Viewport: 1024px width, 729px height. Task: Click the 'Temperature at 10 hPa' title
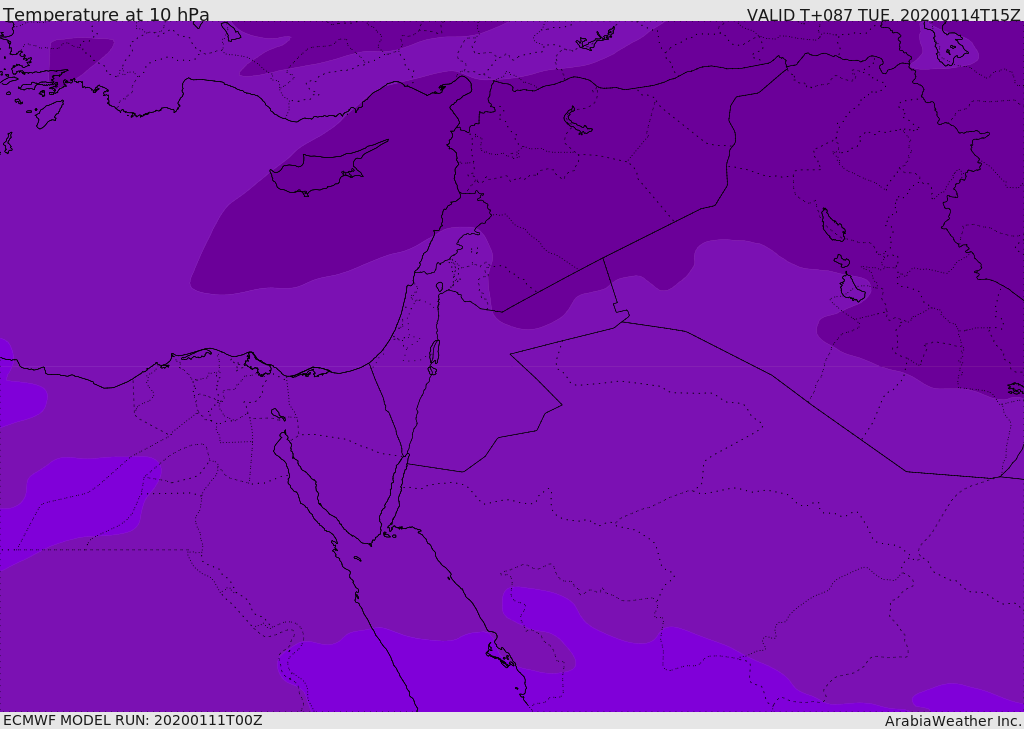tap(106, 14)
